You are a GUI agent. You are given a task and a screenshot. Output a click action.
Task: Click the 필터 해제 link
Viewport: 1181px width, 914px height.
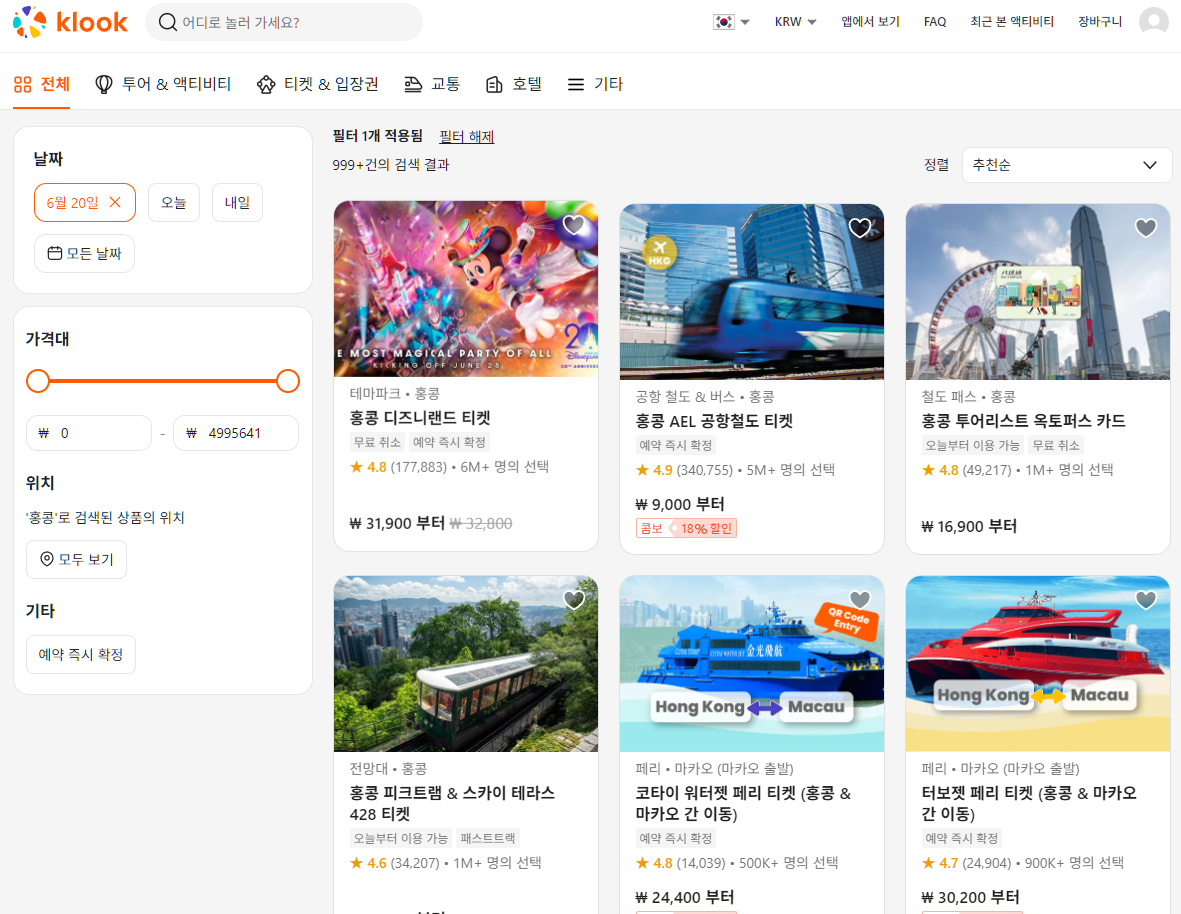coord(467,136)
